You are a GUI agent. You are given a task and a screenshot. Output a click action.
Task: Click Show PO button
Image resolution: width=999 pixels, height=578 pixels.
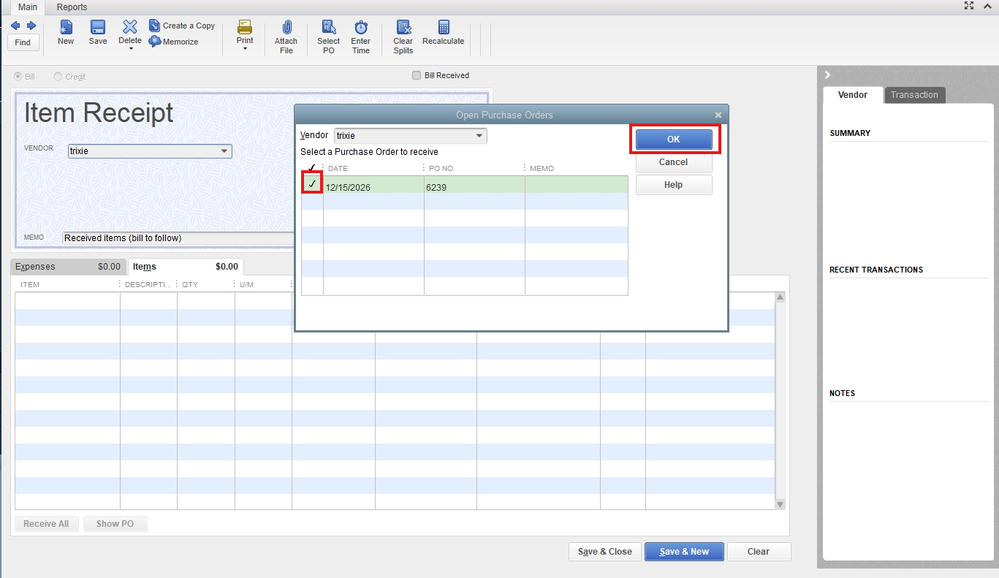click(x=115, y=524)
